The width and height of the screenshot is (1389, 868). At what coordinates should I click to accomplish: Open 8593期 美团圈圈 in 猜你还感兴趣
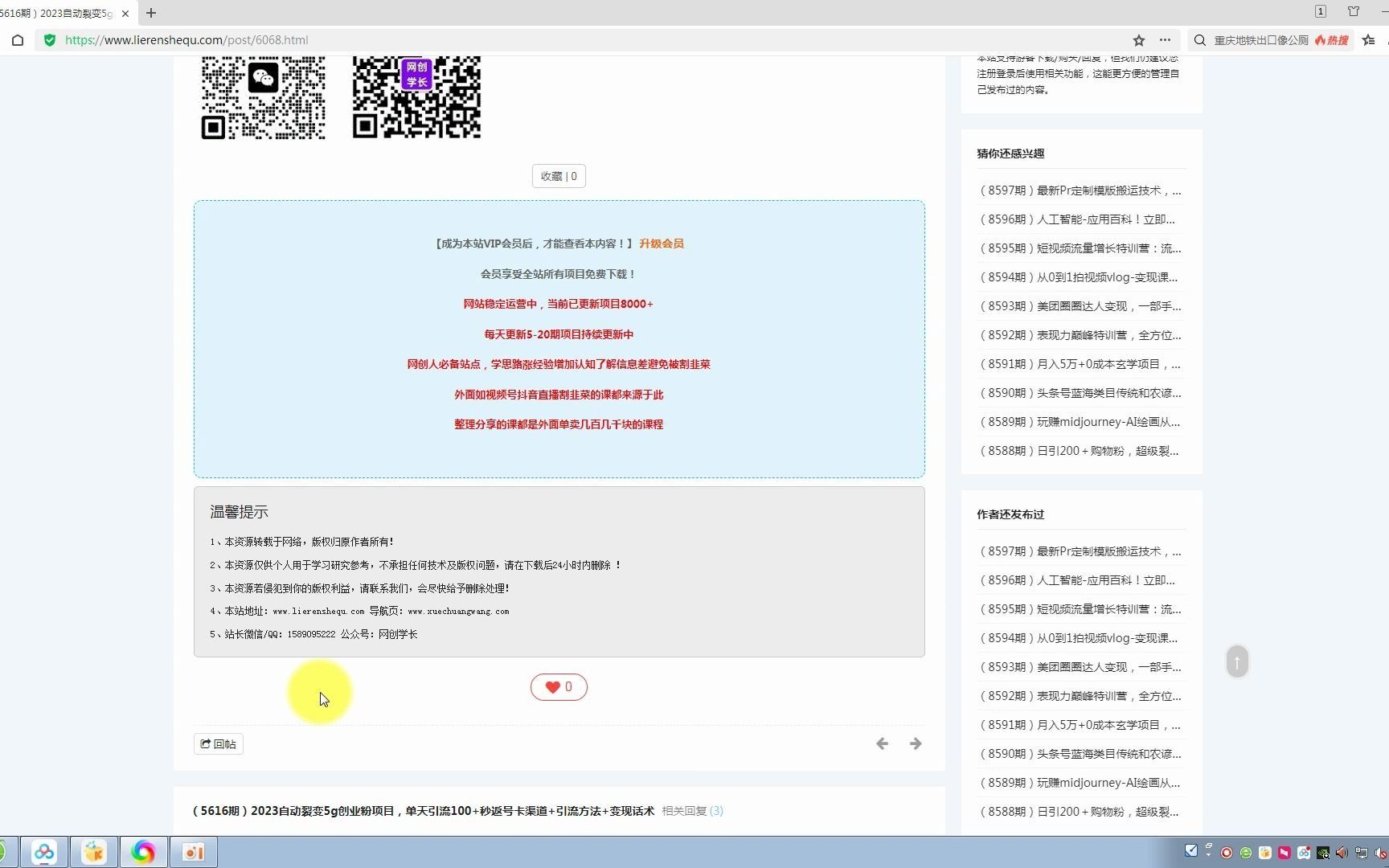(1080, 306)
